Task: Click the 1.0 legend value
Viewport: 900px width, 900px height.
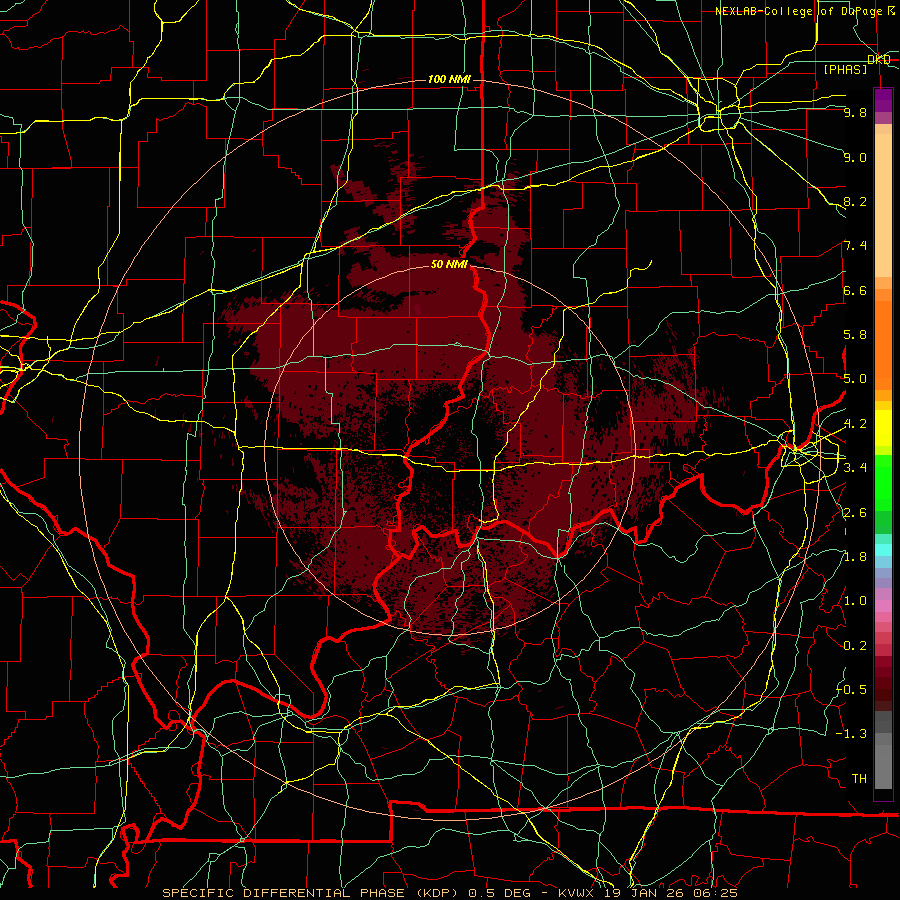Action: pos(855,600)
